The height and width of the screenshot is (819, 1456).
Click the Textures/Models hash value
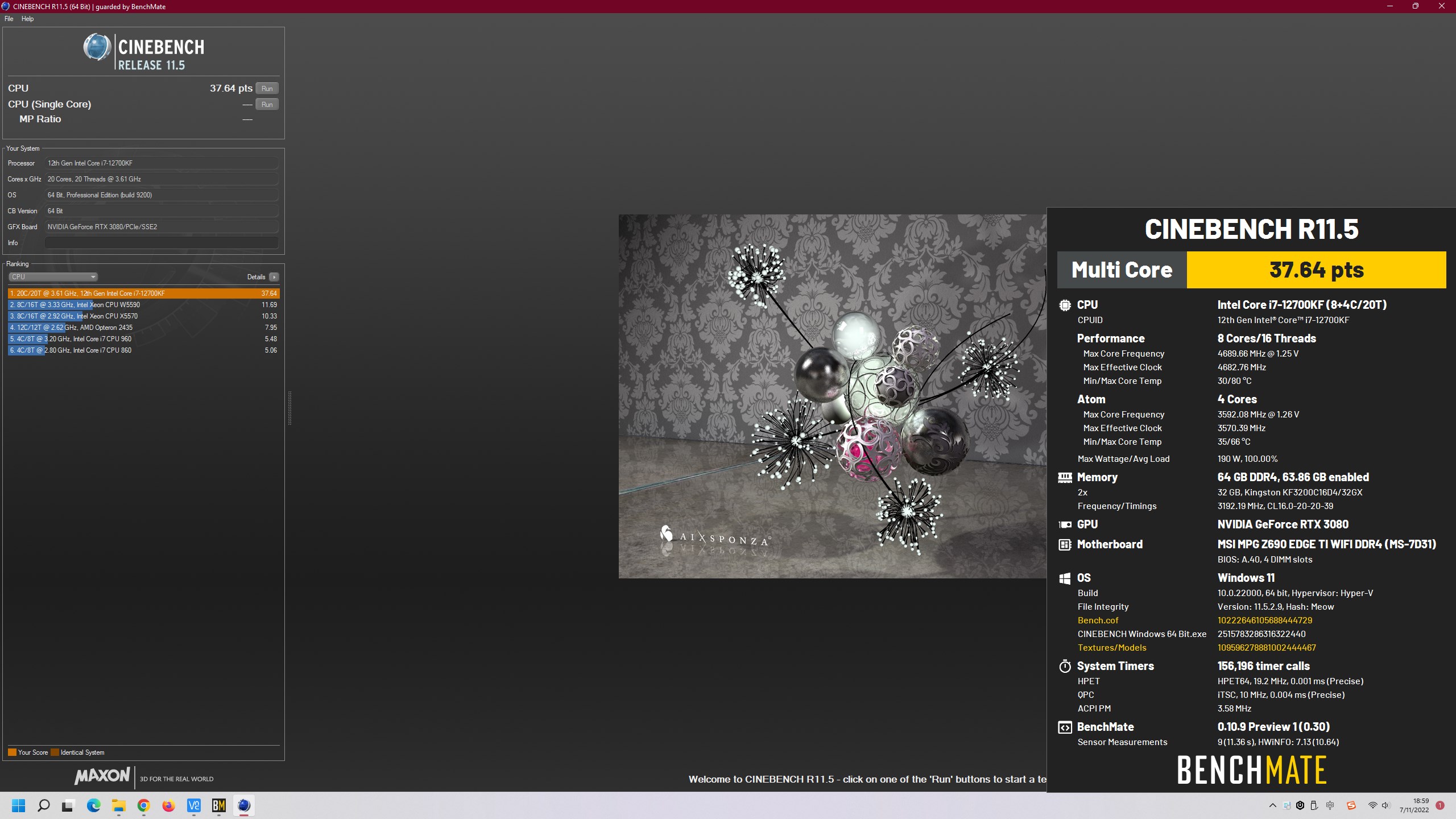tap(1267, 648)
